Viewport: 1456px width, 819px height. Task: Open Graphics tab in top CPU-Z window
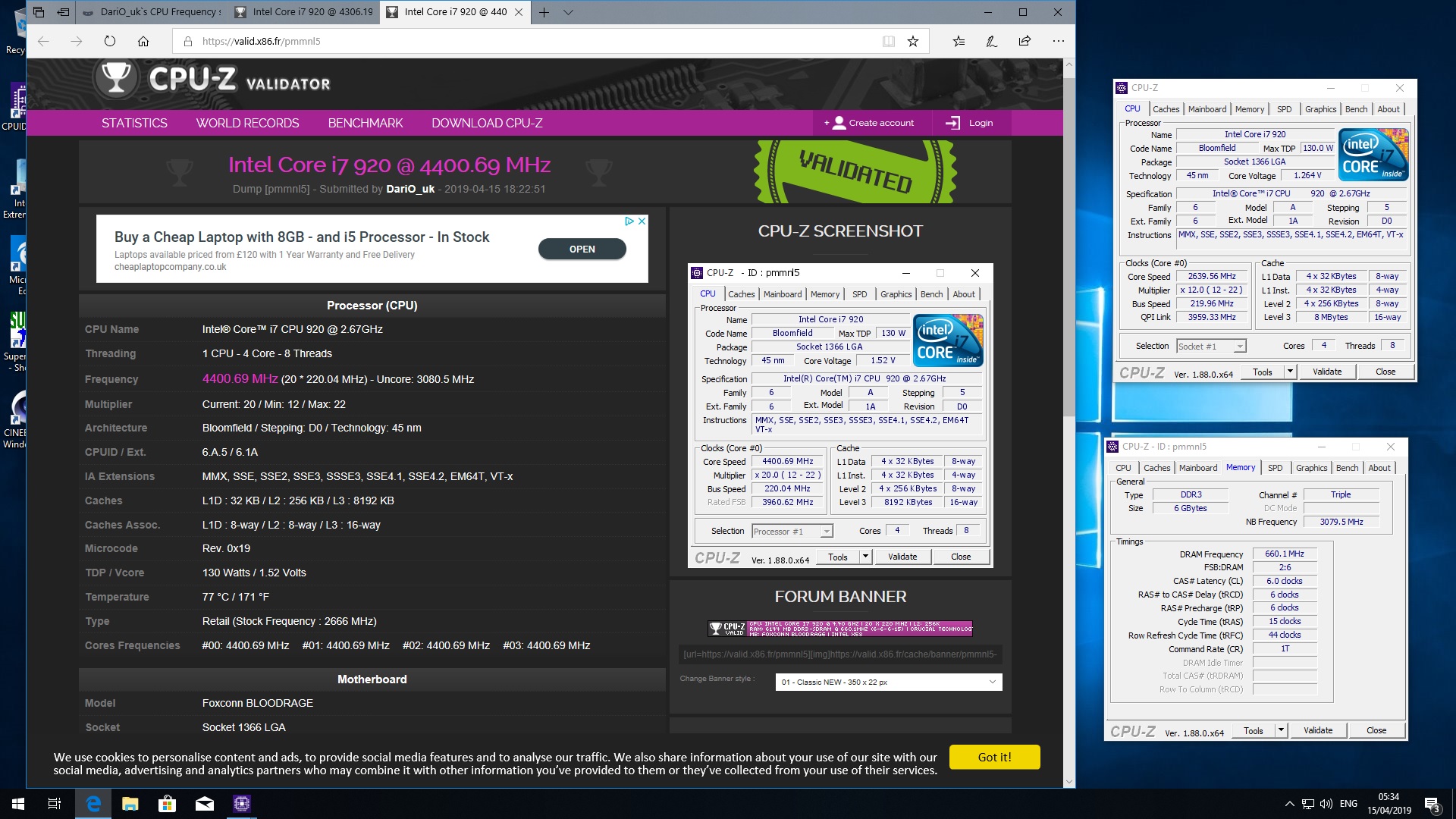click(1320, 109)
